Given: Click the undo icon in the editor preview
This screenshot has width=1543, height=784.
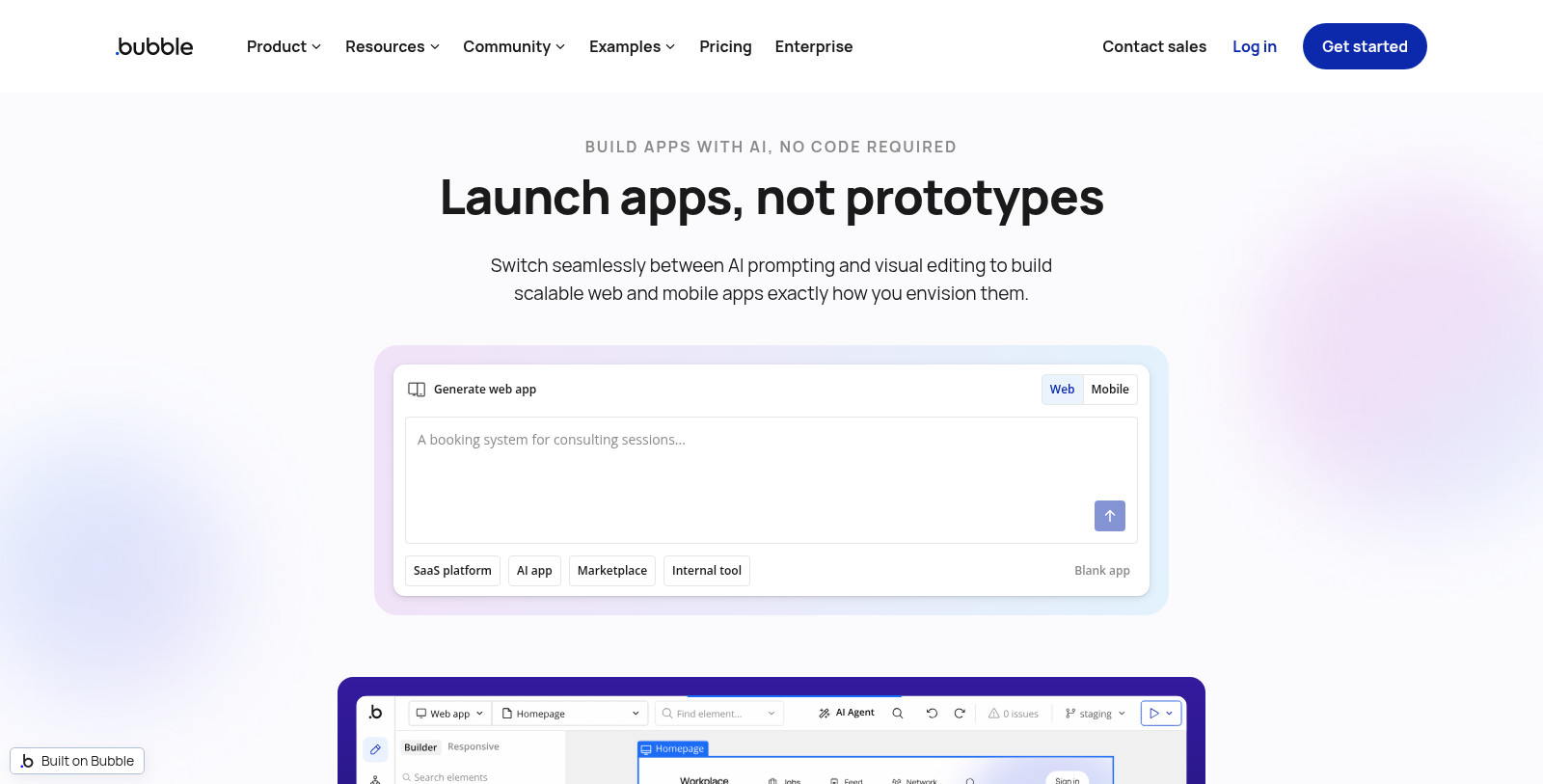Looking at the screenshot, I should click(x=932, y=714).
